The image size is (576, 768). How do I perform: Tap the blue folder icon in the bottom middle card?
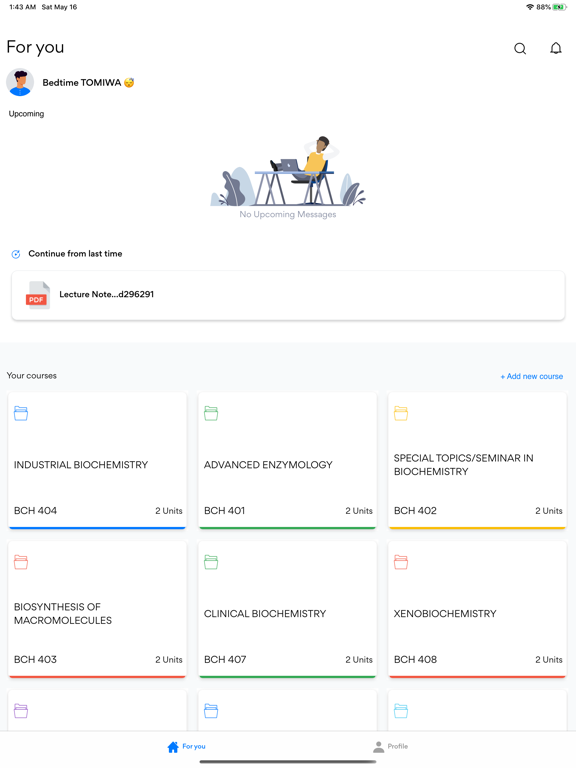[x=211, y=711]
